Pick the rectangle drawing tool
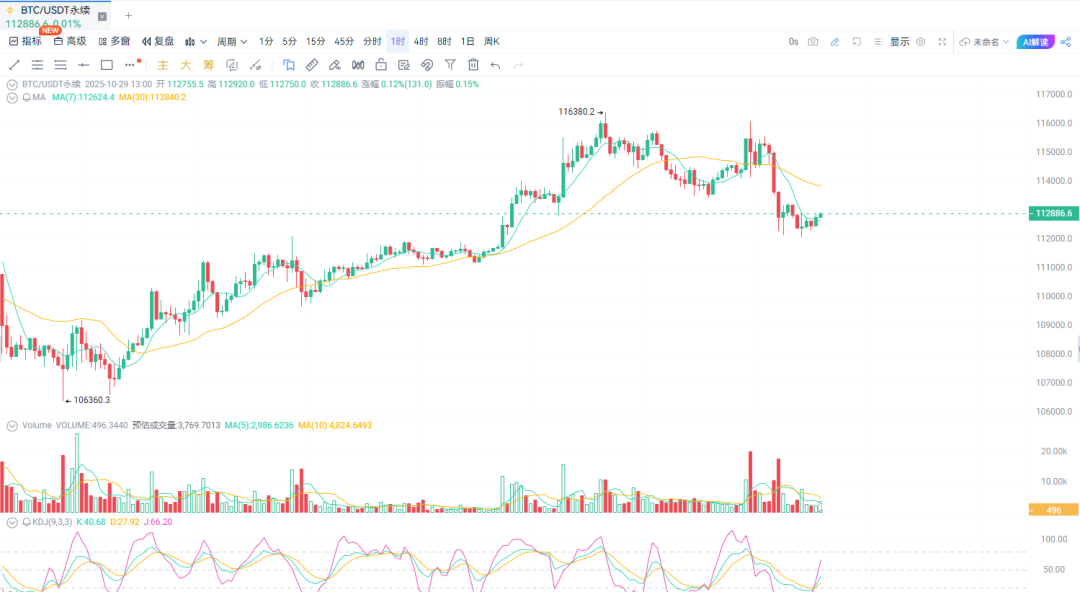1080x592 pixels. [106, 65]
